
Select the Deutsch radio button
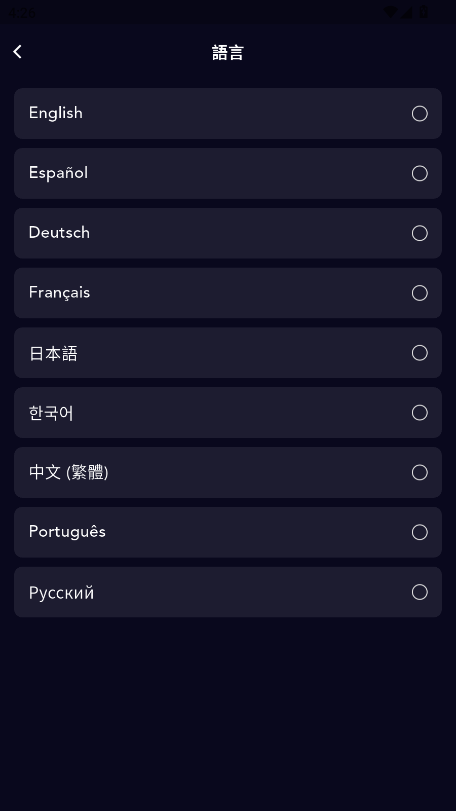tap(419, 233)
